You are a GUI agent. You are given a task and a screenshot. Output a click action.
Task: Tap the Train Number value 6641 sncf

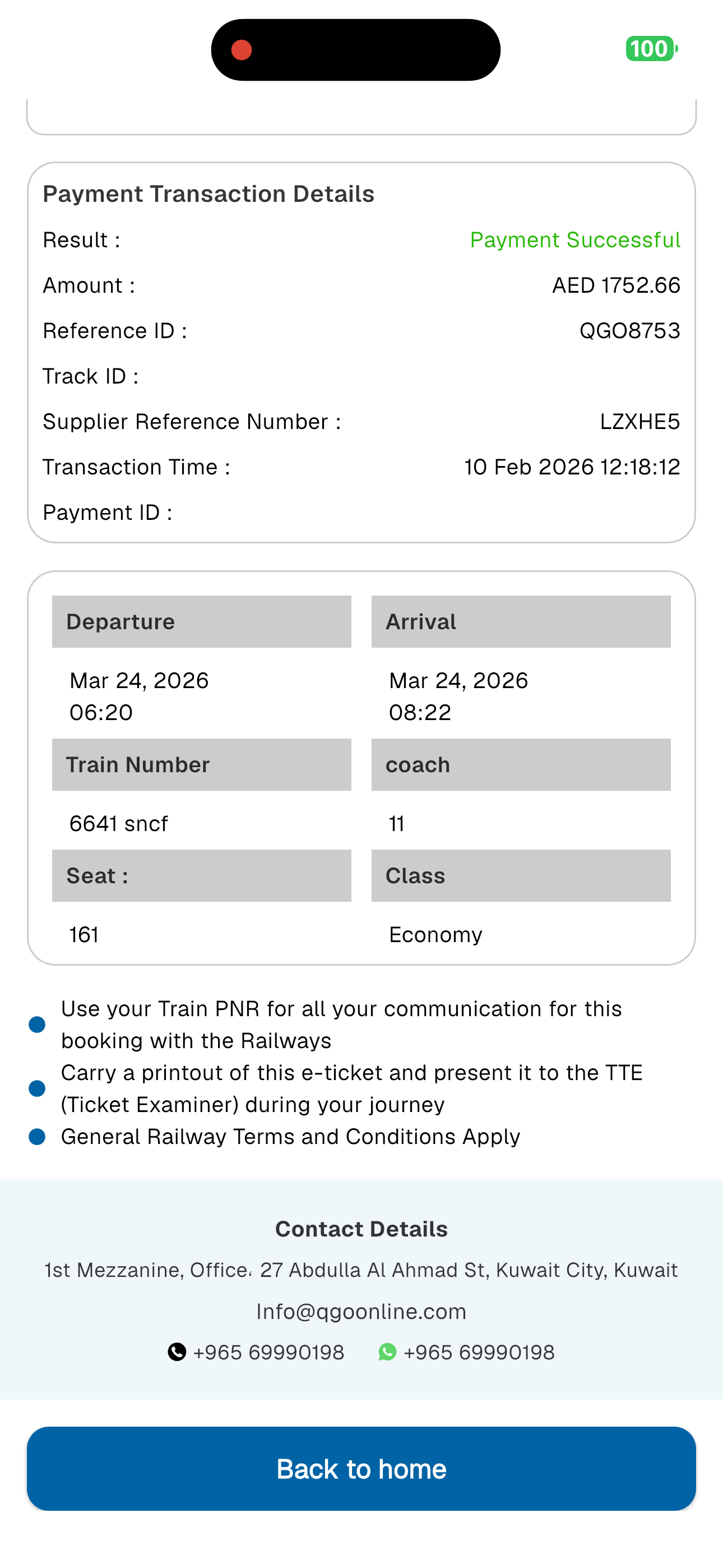pyautogui.click(x=119, y=824)
